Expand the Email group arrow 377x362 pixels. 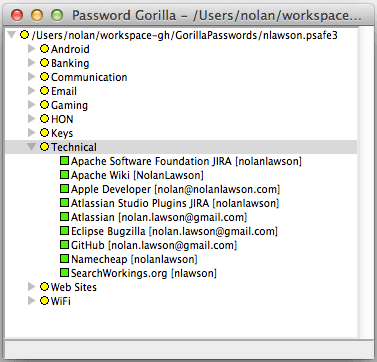[32, 91]
